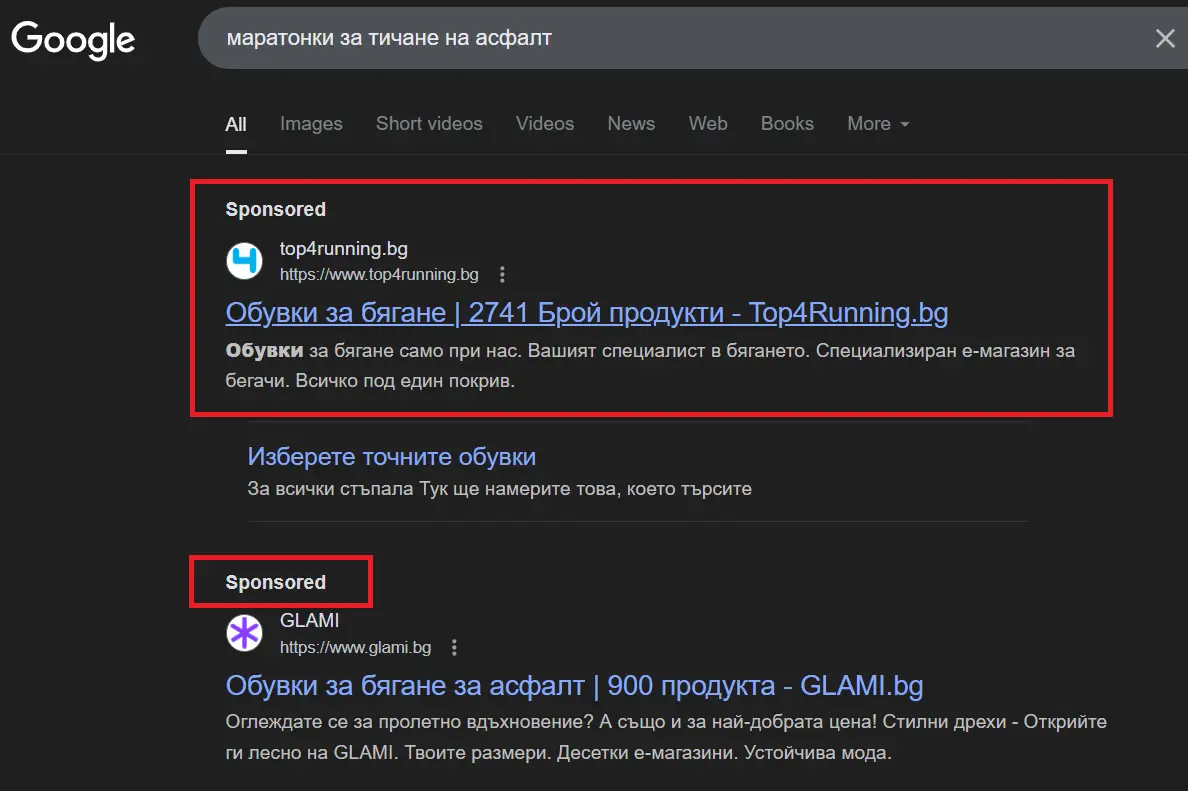
Task: Open 'Изберете точните обувки' sitelink
Action: (x=392, y=456)
